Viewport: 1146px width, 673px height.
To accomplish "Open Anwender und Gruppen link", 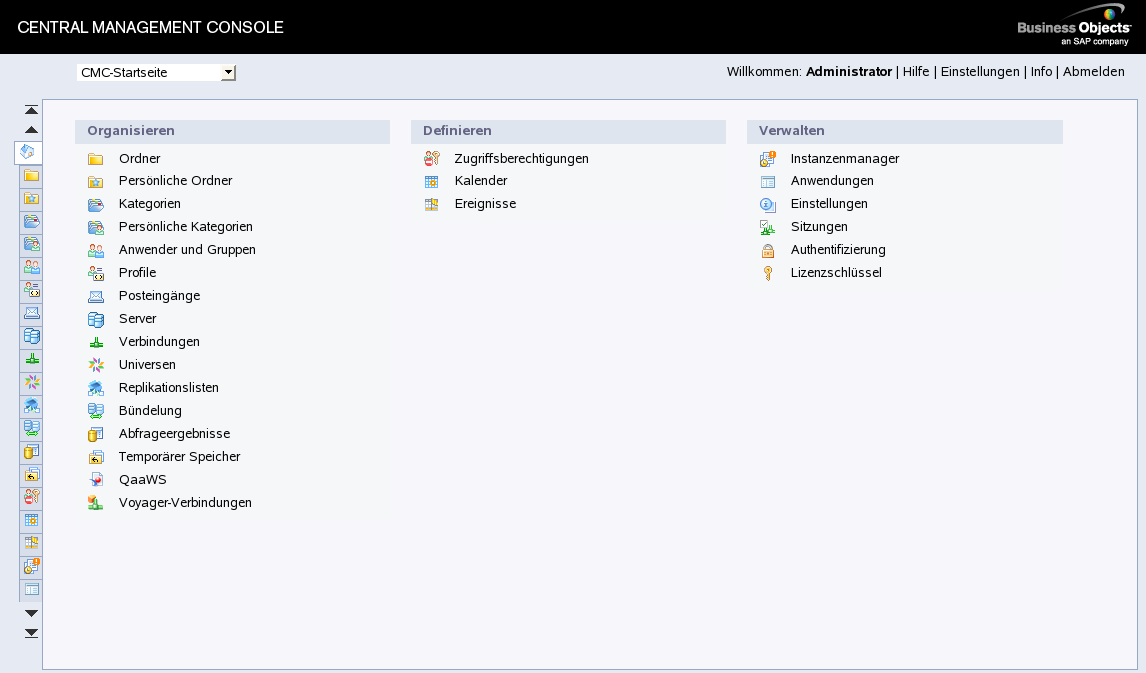I will coord(187,250).
